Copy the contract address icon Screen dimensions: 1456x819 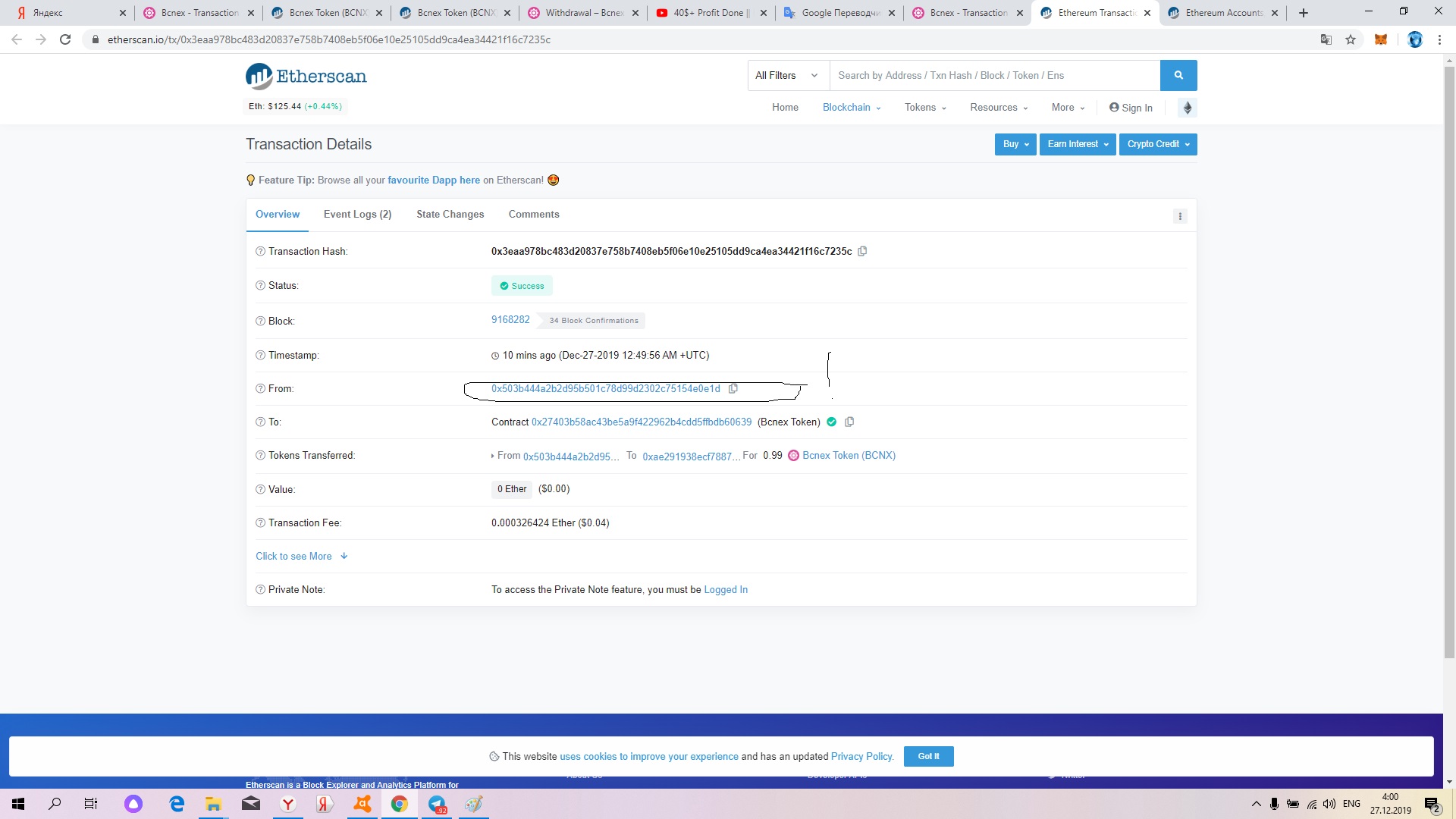[x=849, y=422]
